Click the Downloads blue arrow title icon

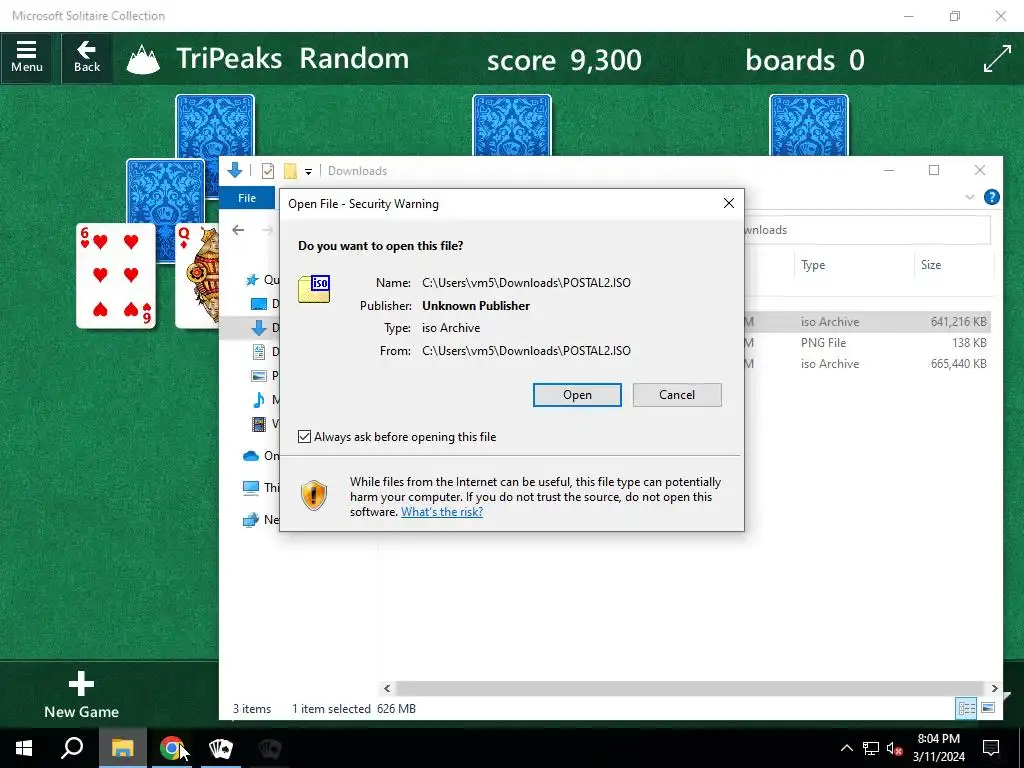(x=235, y=170)
